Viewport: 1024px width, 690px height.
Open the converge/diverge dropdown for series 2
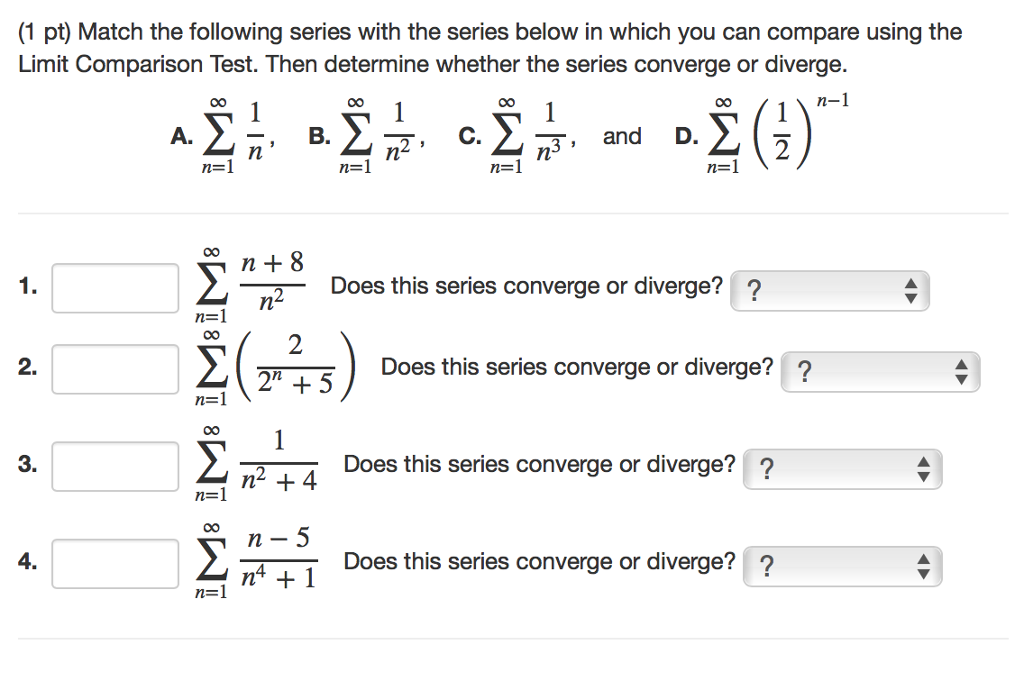[880, 371]
